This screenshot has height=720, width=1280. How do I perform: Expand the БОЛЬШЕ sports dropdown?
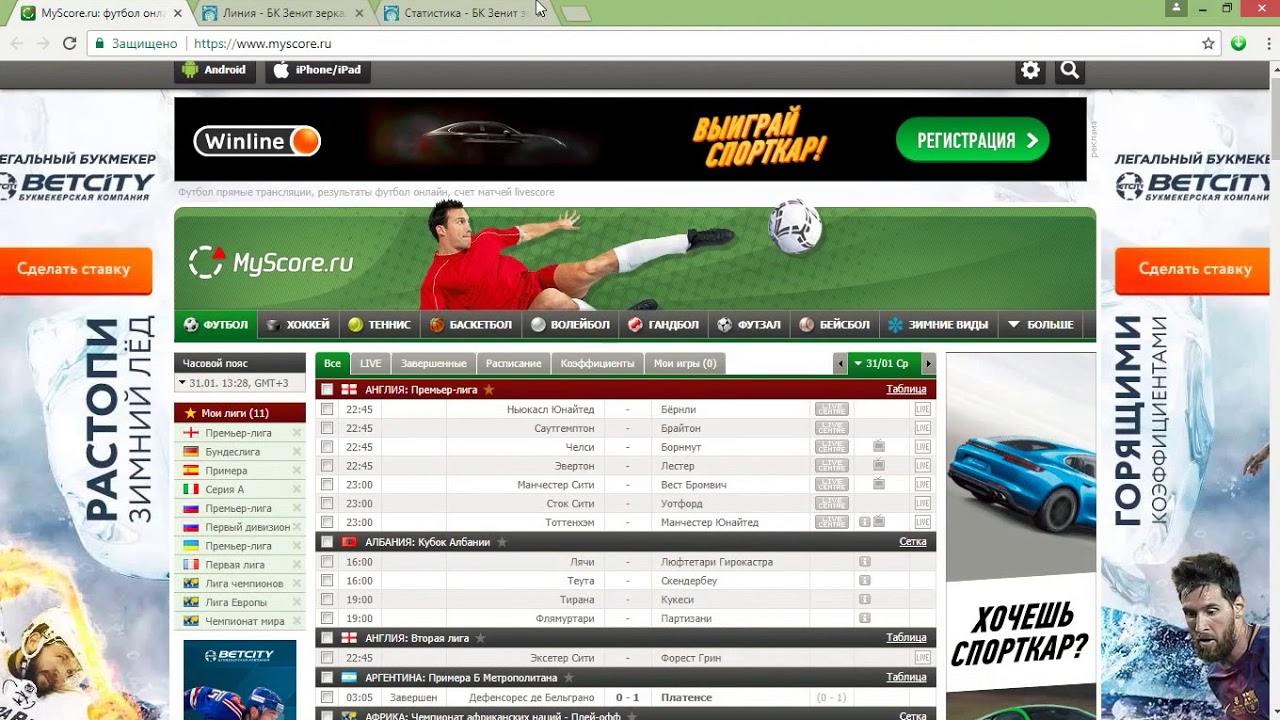coord(1041,325)
